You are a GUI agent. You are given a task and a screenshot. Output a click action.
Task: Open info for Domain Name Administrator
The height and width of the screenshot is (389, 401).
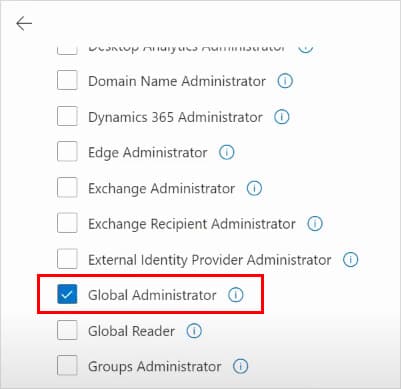[285, 81]
